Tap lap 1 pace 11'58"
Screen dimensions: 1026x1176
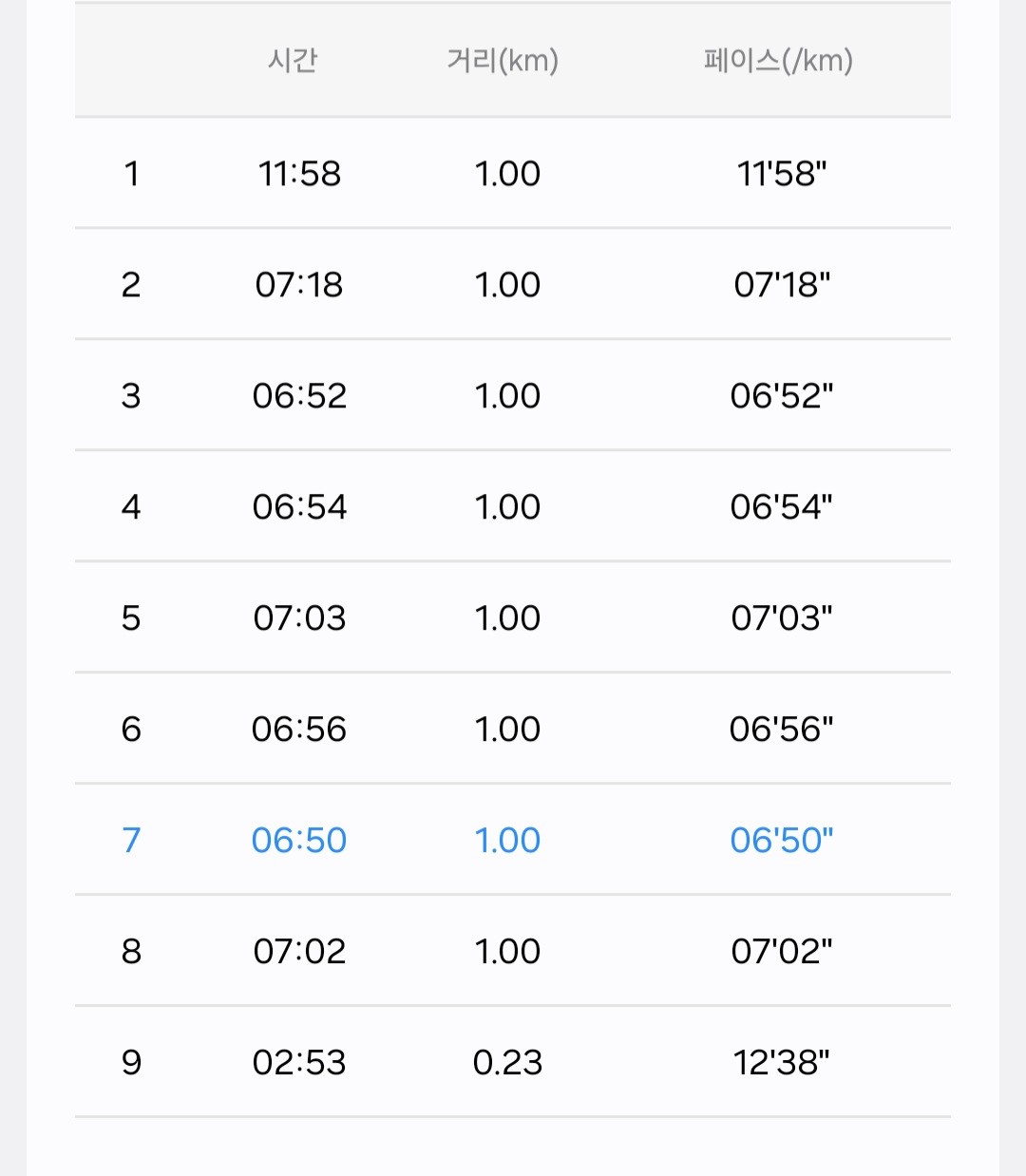[782, 174]
